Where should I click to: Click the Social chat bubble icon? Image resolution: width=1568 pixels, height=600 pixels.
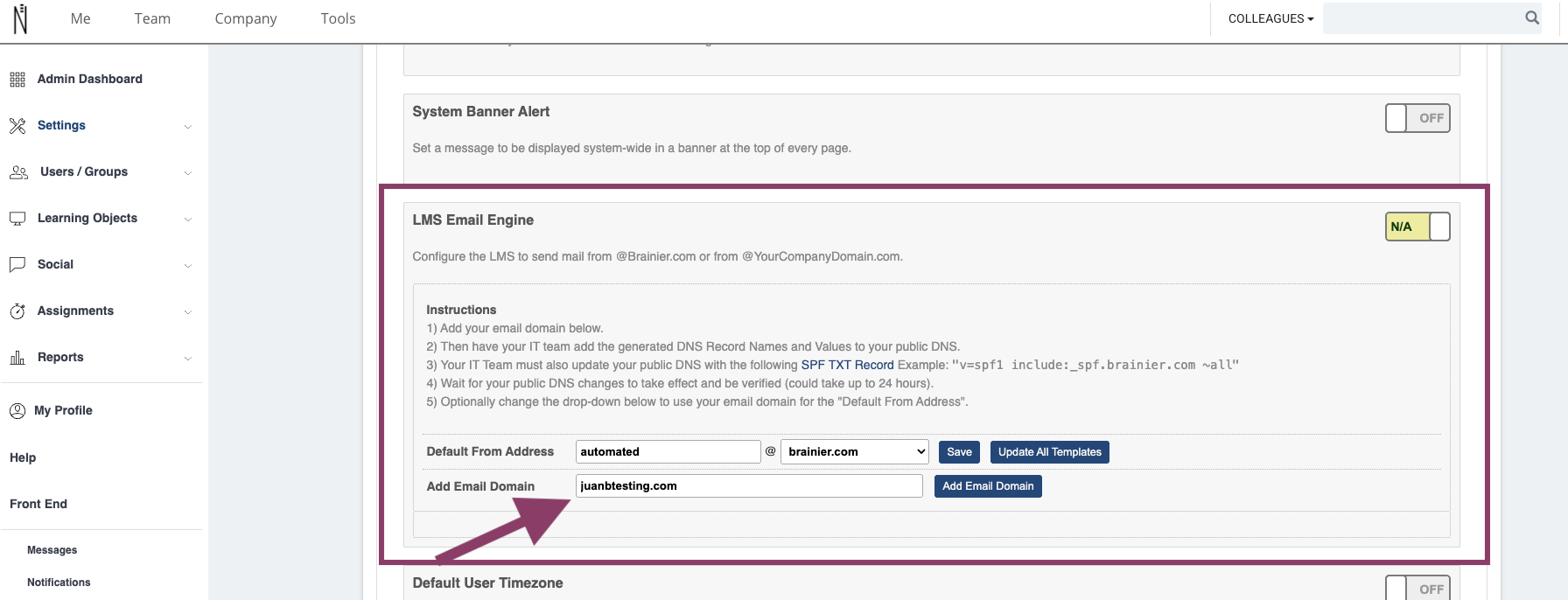(x=17, y=265)
